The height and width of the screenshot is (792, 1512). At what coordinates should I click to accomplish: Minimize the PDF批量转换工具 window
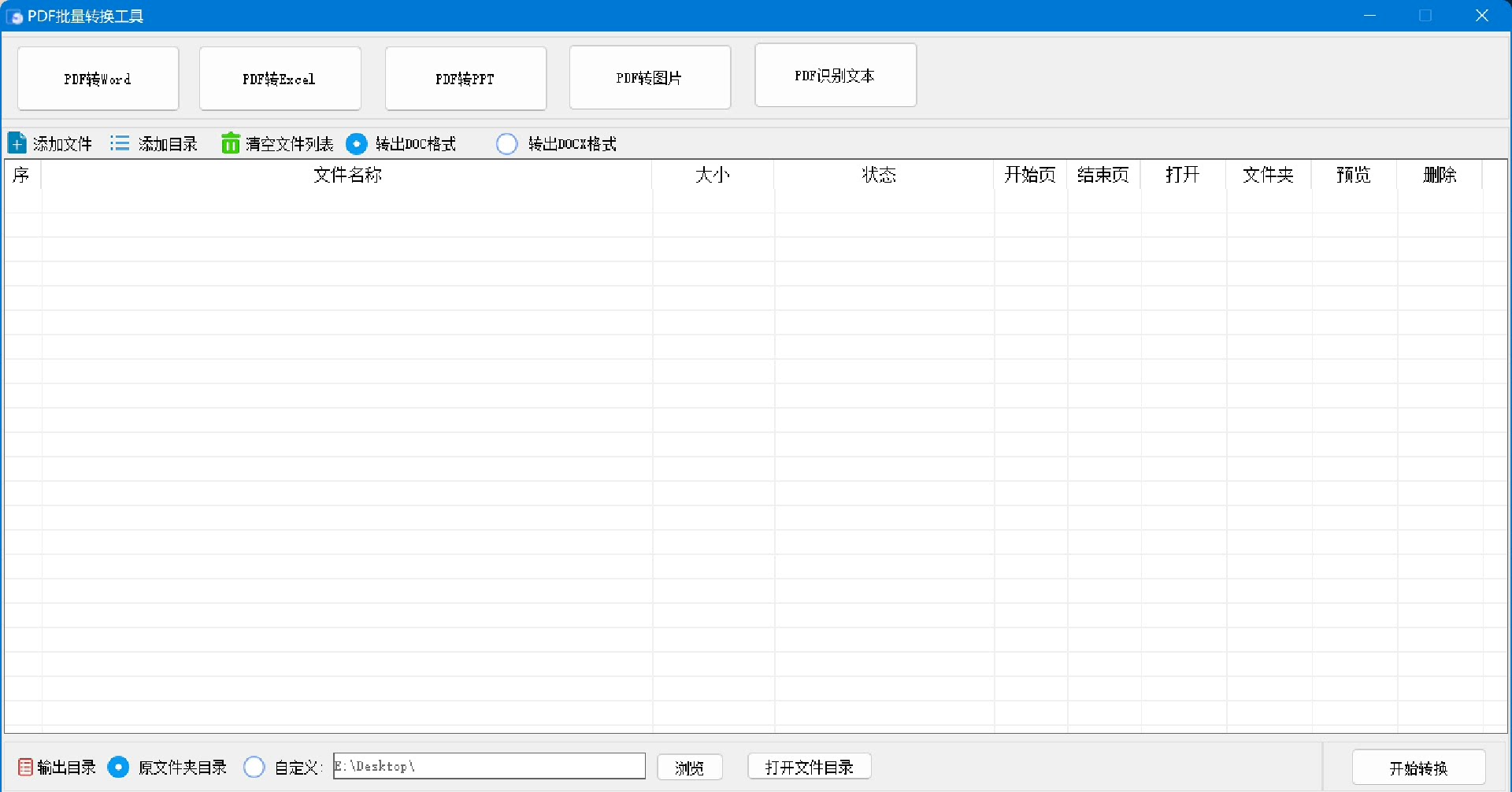1370,16
